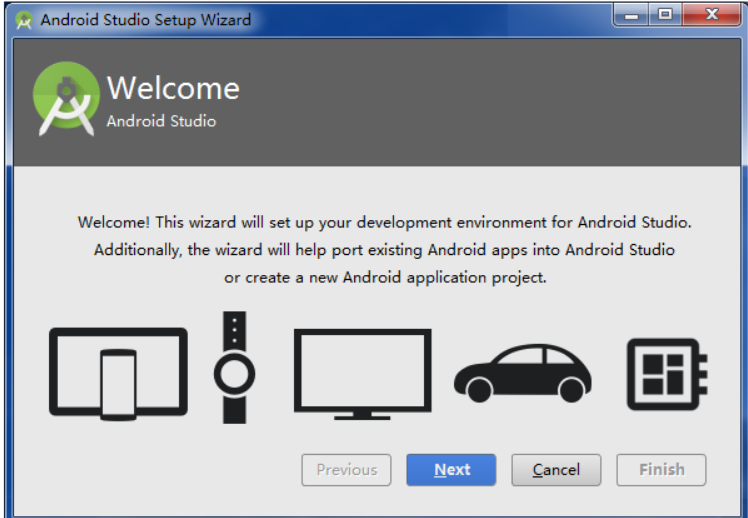Click the line 'or create a new Android application project.'
Viewport: 748px width, 518px height.
[x=385, y=278]
